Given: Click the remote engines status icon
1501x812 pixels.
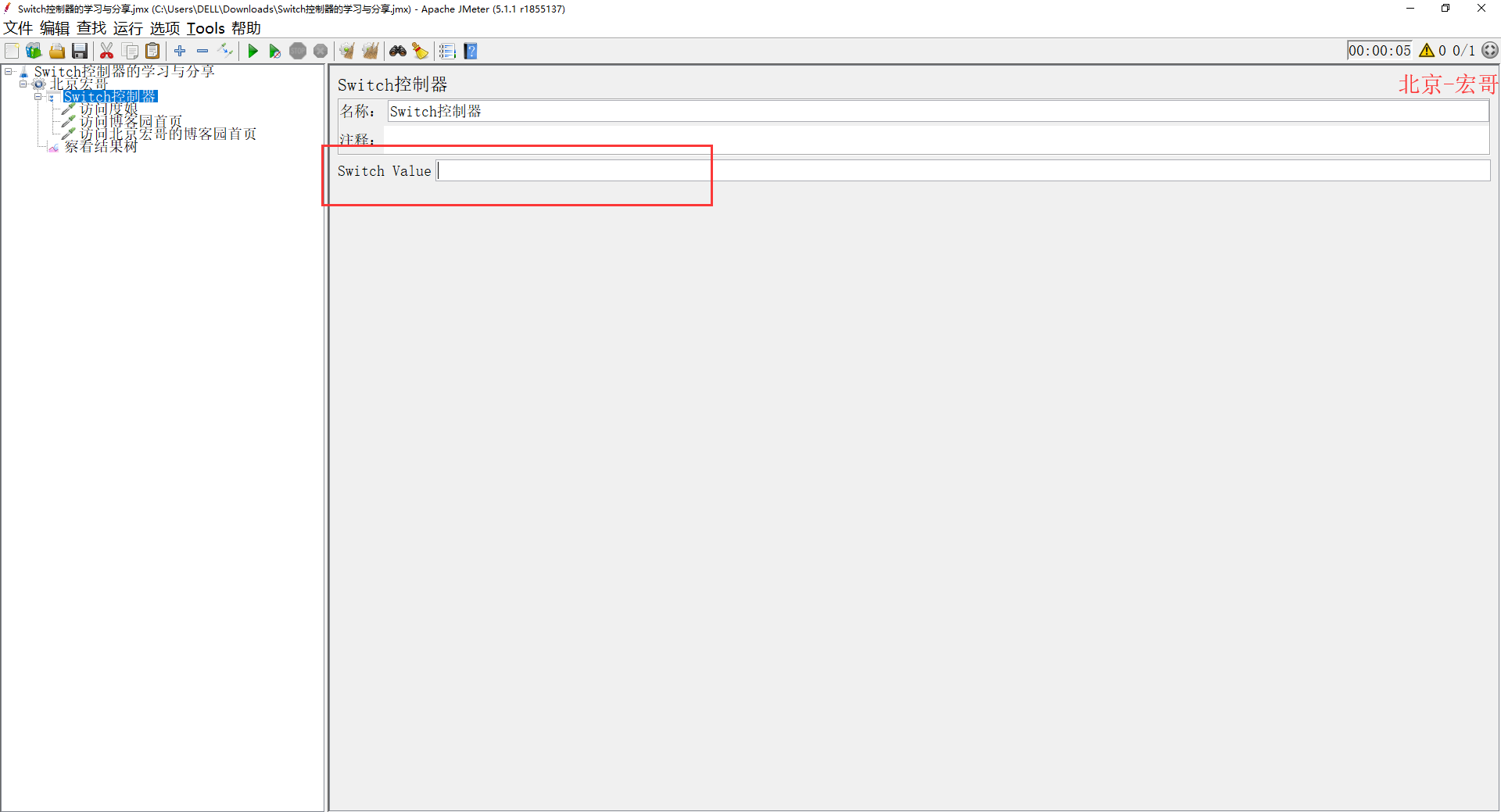Looking at the screenshot, I should click(1490, 50).
